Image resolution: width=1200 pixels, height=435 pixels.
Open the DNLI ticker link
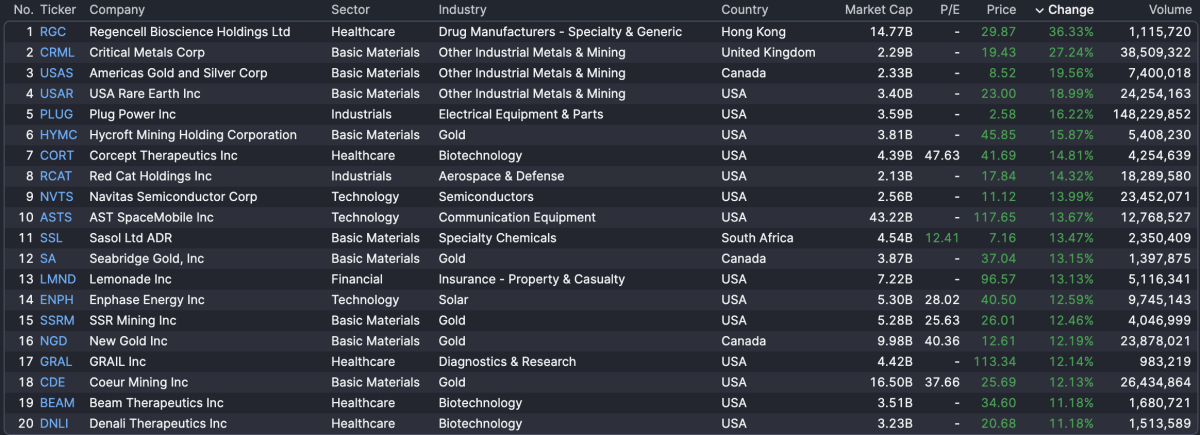click(x=55, y=424)
